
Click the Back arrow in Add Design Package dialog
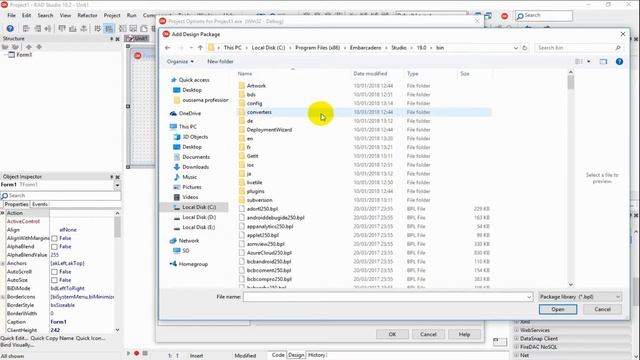click(x=168, y=48)
